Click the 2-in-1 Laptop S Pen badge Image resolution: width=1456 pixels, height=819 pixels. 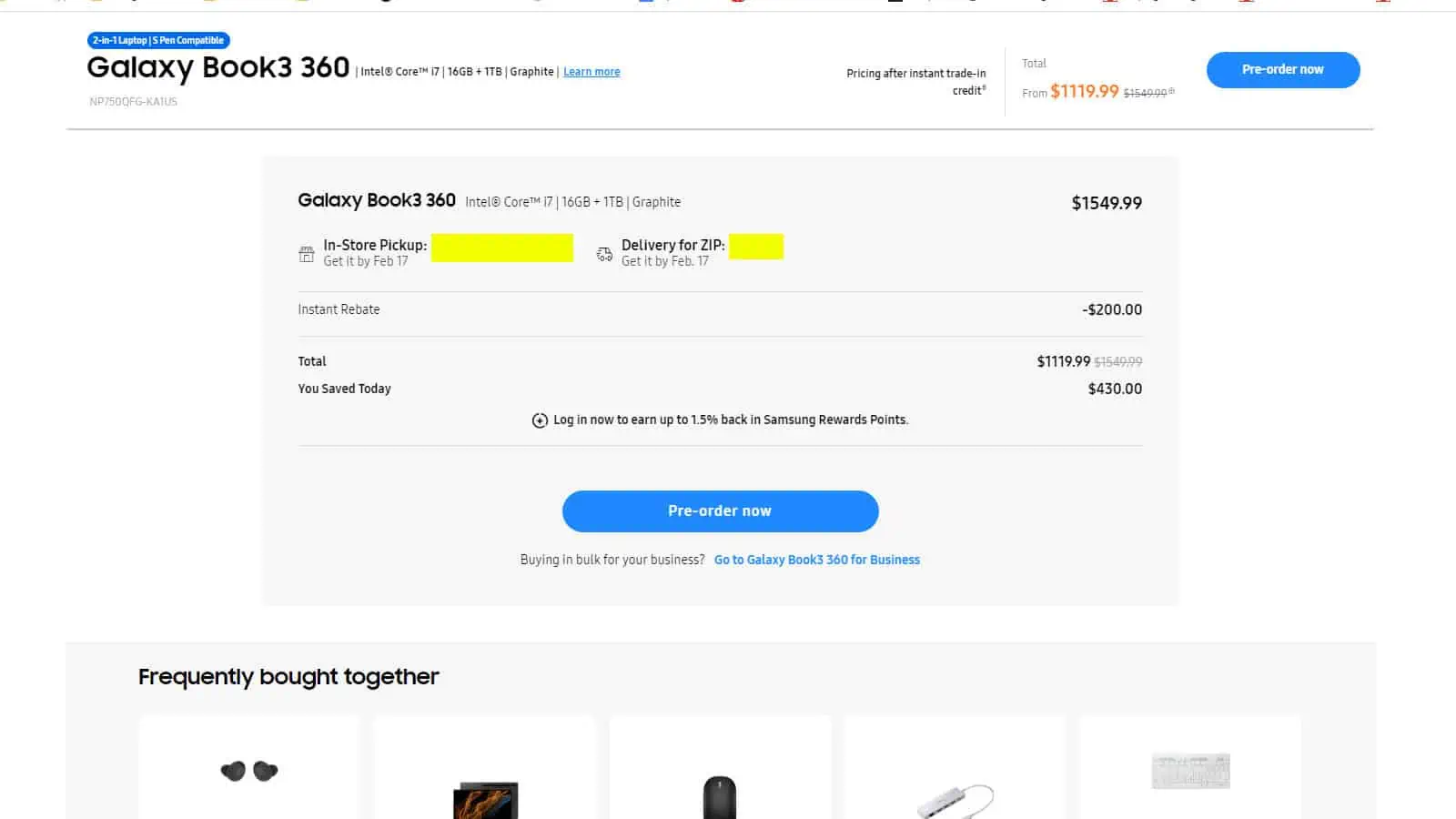coord(157,40)
